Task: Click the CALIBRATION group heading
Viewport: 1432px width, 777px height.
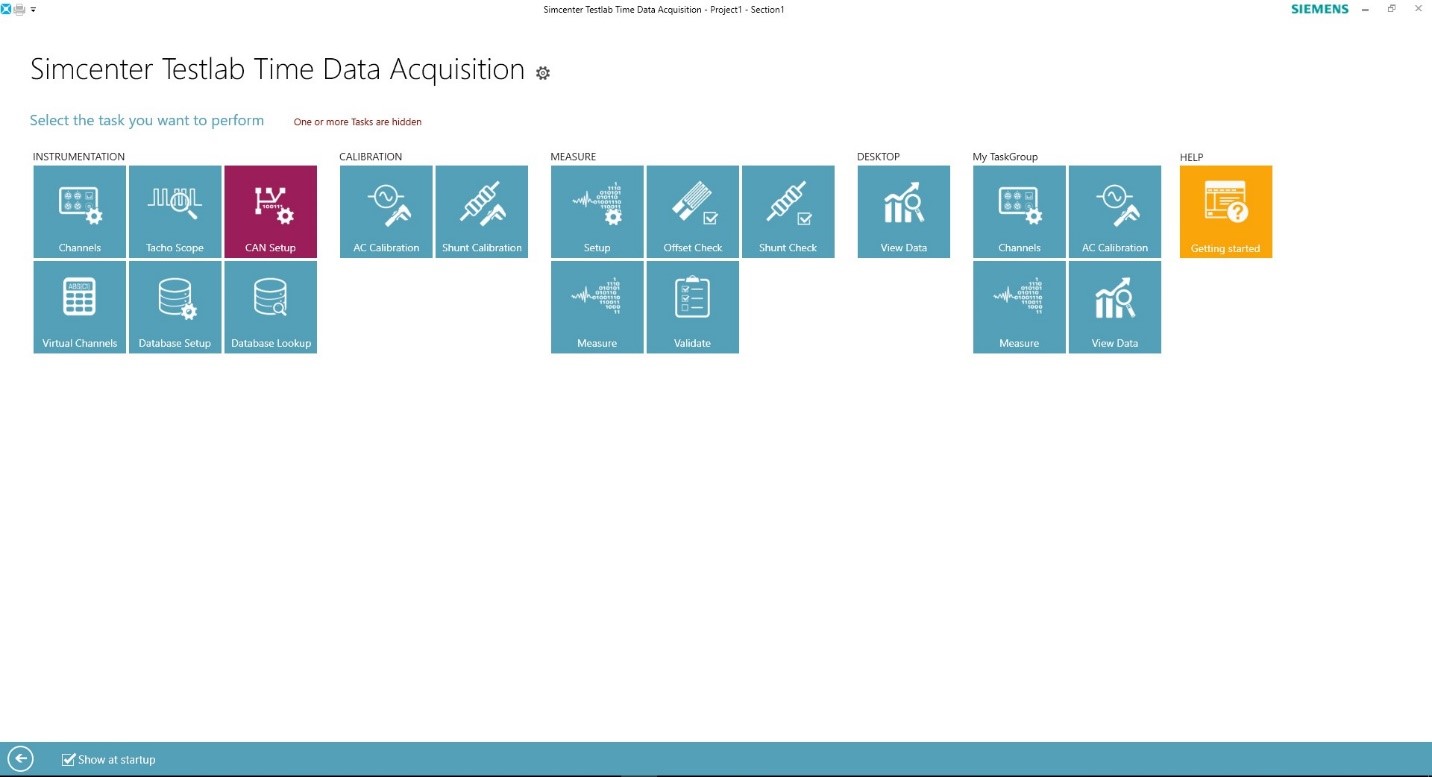Action: [x=371, y=157]
